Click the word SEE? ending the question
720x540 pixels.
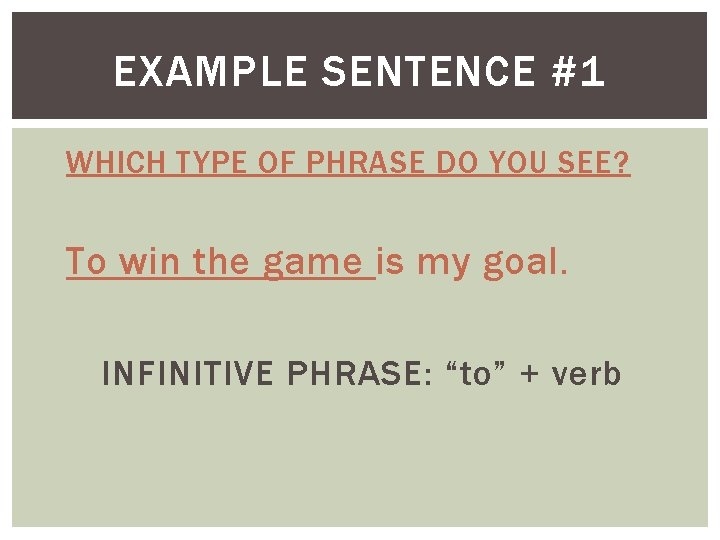(x=595, y=164)
